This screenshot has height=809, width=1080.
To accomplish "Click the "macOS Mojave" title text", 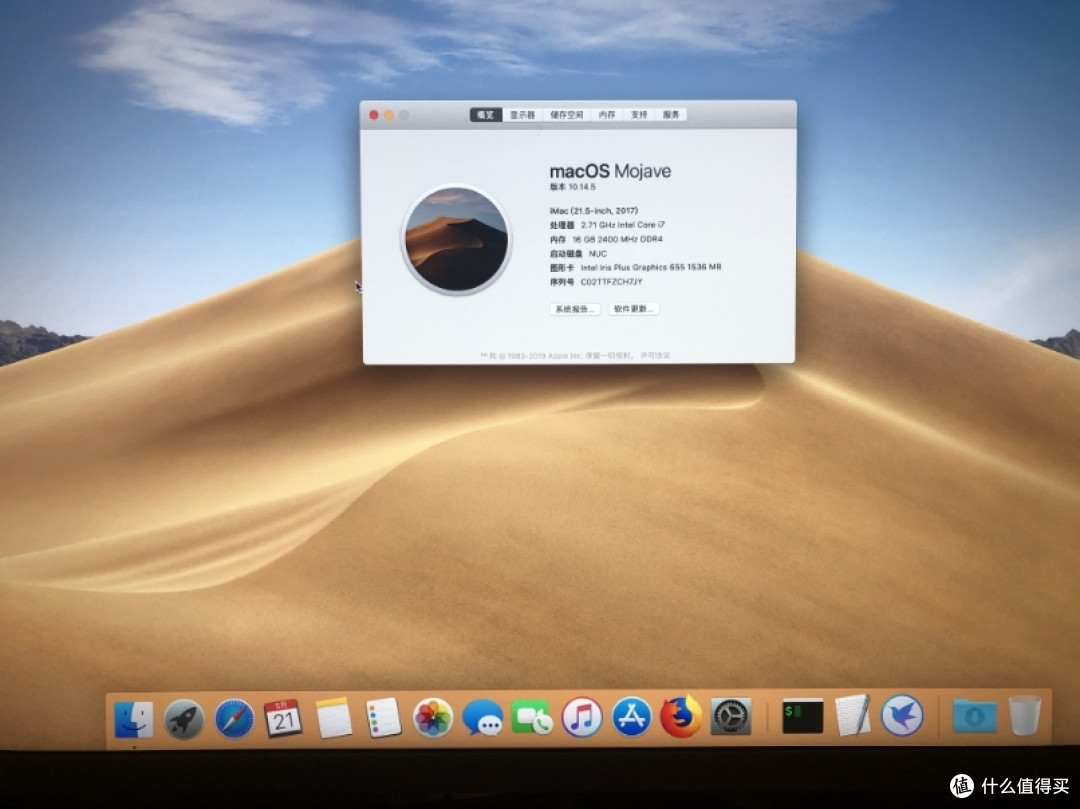I will [610, 171].
